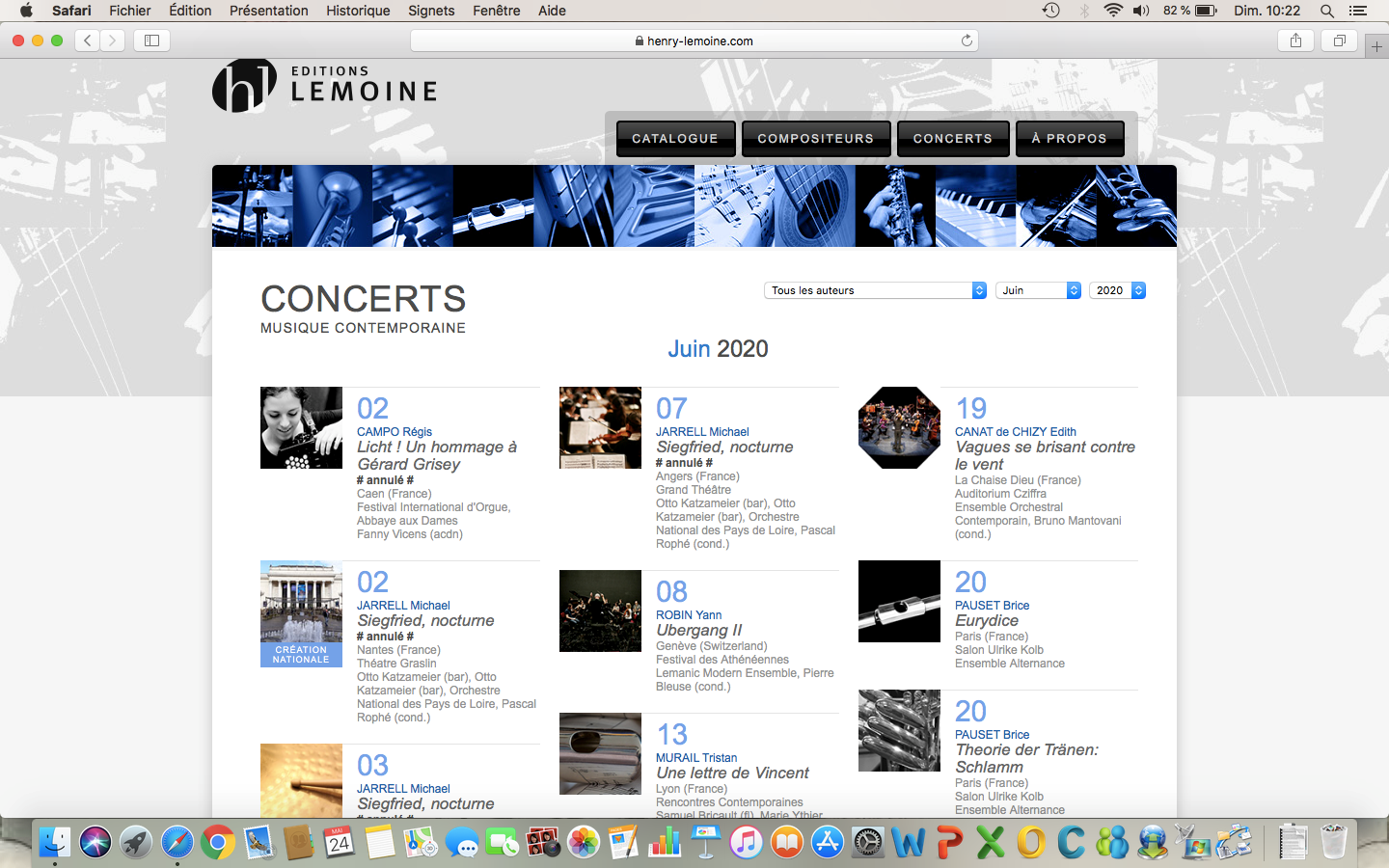
Task: Open the Historique menu
Action: (358, 11)
